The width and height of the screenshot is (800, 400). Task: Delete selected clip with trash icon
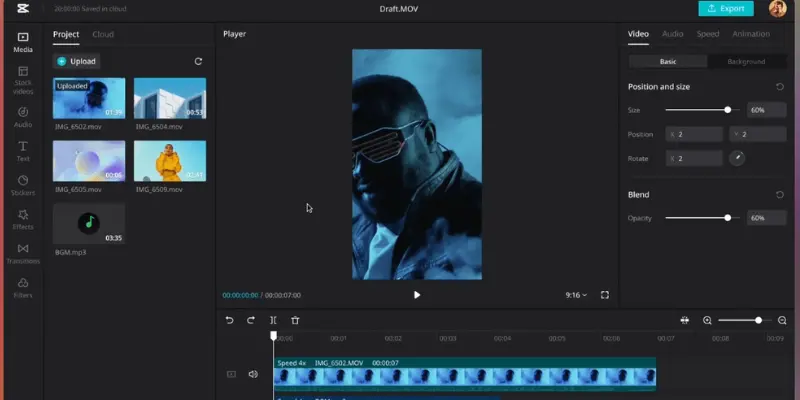click(295, 320)
